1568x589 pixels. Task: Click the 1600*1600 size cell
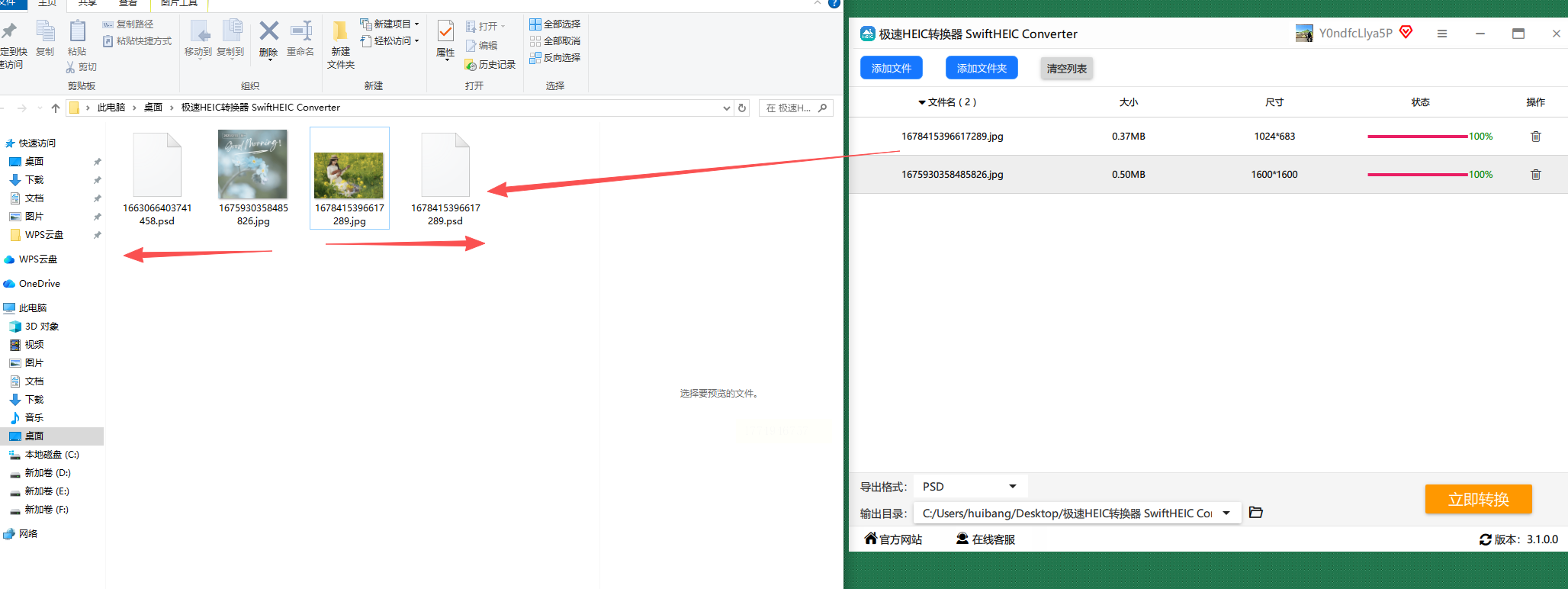tap(1274, 175)
